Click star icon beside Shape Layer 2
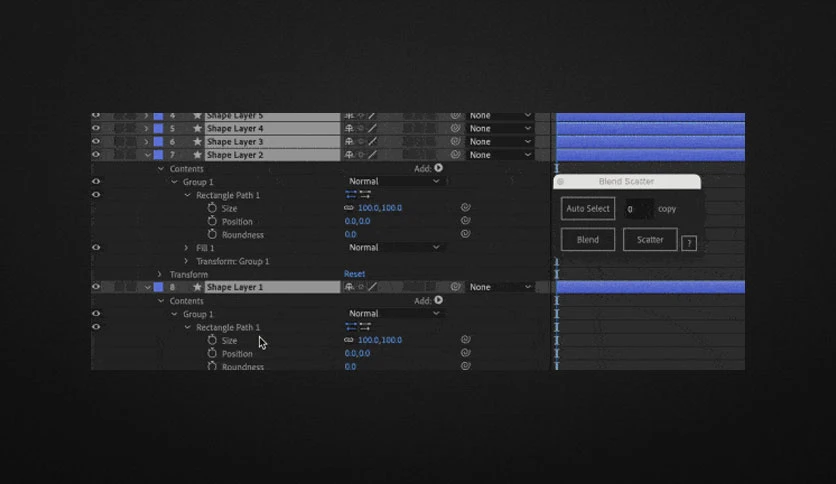This screenshot has height=484, width=836. tap(197, 155)
